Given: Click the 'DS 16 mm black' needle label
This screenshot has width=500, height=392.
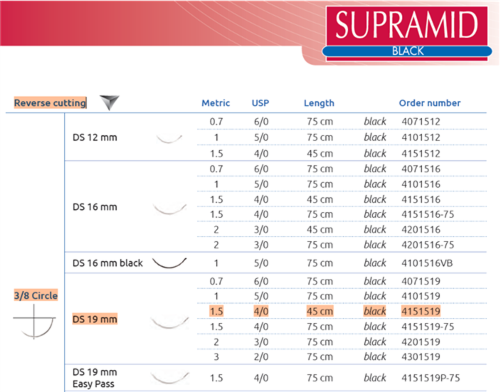Looking at the screenshot, I should [108, 263].
